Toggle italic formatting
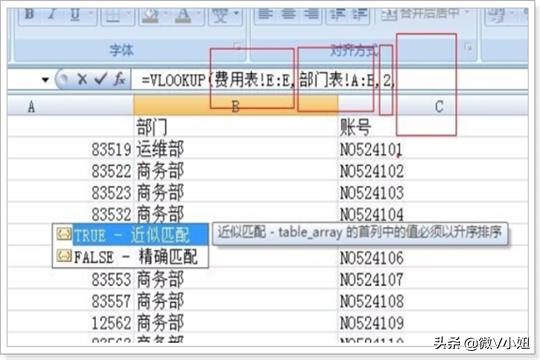 point(52,14)
